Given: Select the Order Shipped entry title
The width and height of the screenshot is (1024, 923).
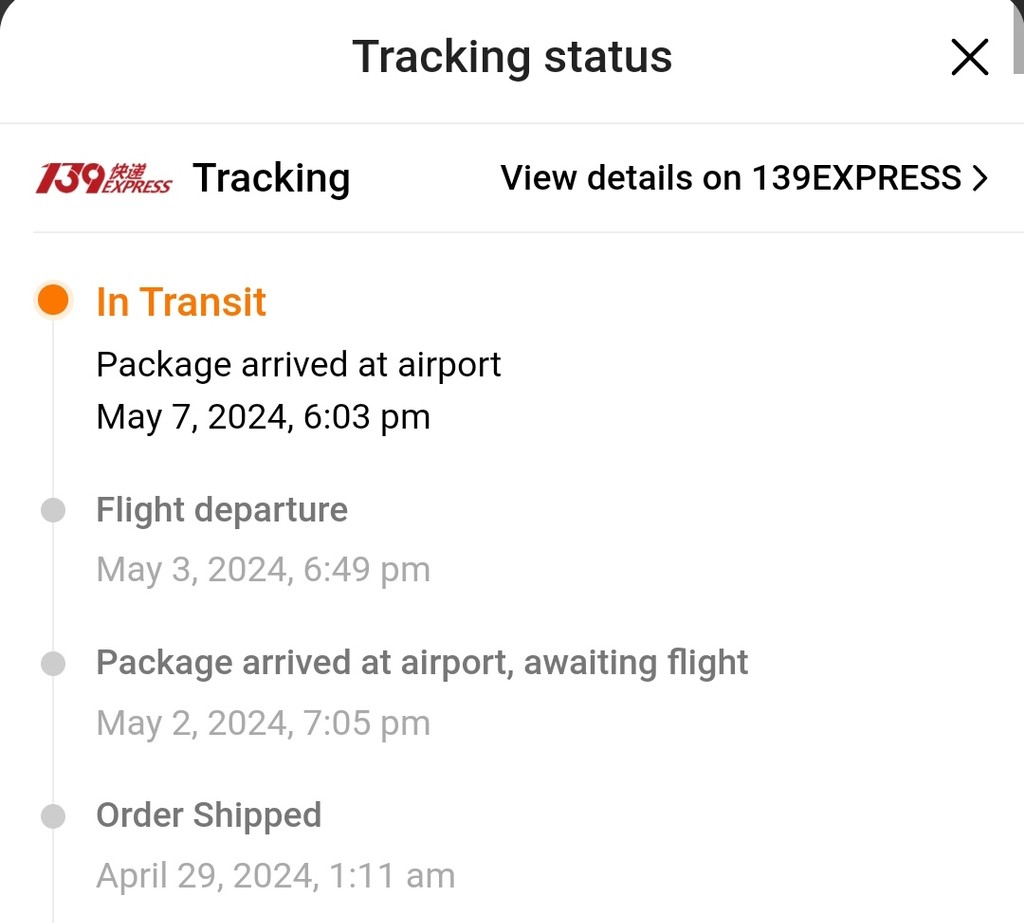Looking at the screenshot, I should 209,815.
